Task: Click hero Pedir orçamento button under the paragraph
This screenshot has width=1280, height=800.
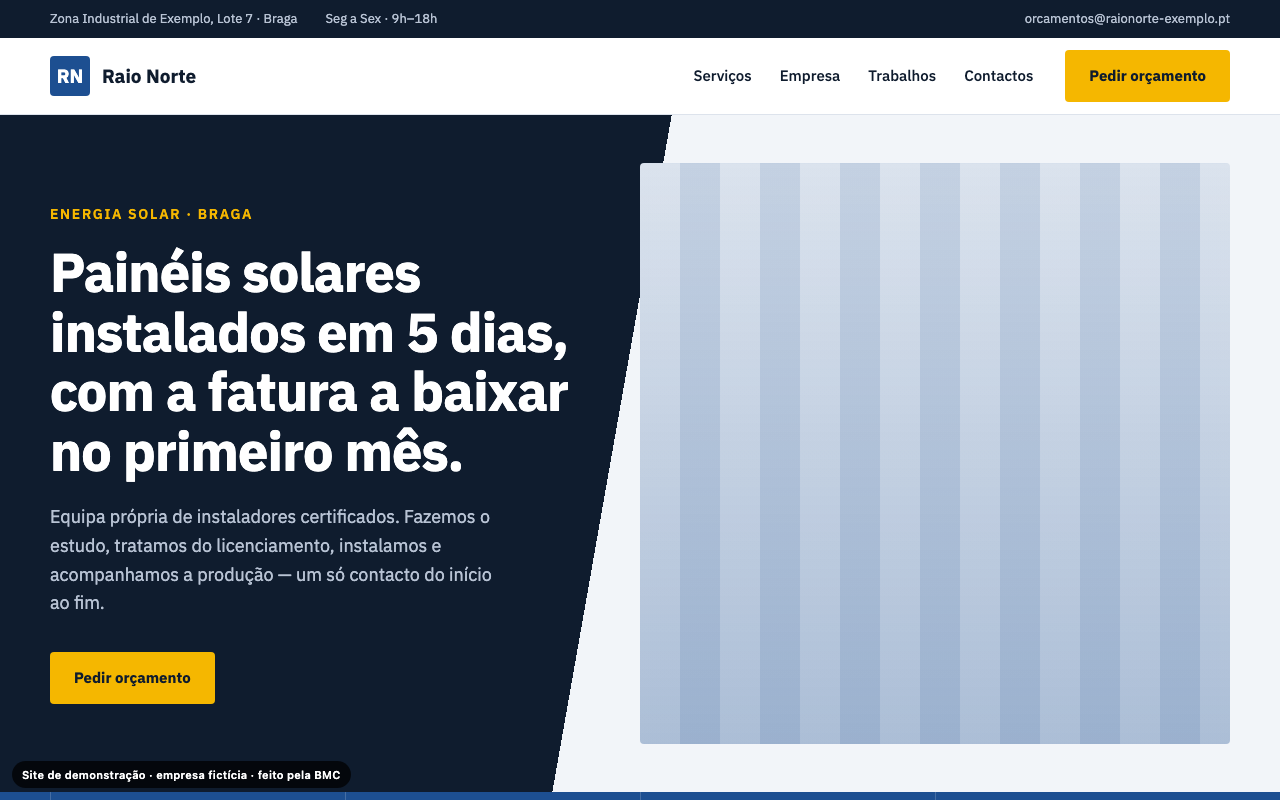Action: (x=132, y=678)
